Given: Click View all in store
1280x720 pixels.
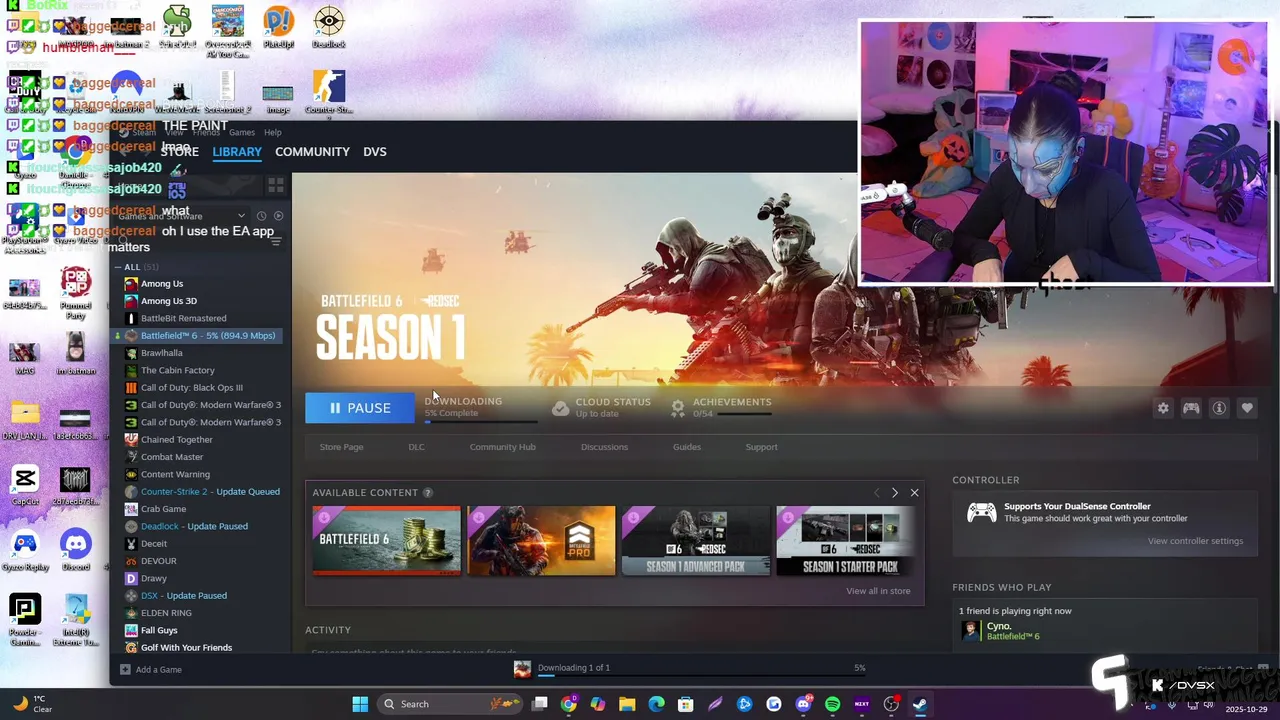Looking at the screenshot, I should (x=878, y=591).
